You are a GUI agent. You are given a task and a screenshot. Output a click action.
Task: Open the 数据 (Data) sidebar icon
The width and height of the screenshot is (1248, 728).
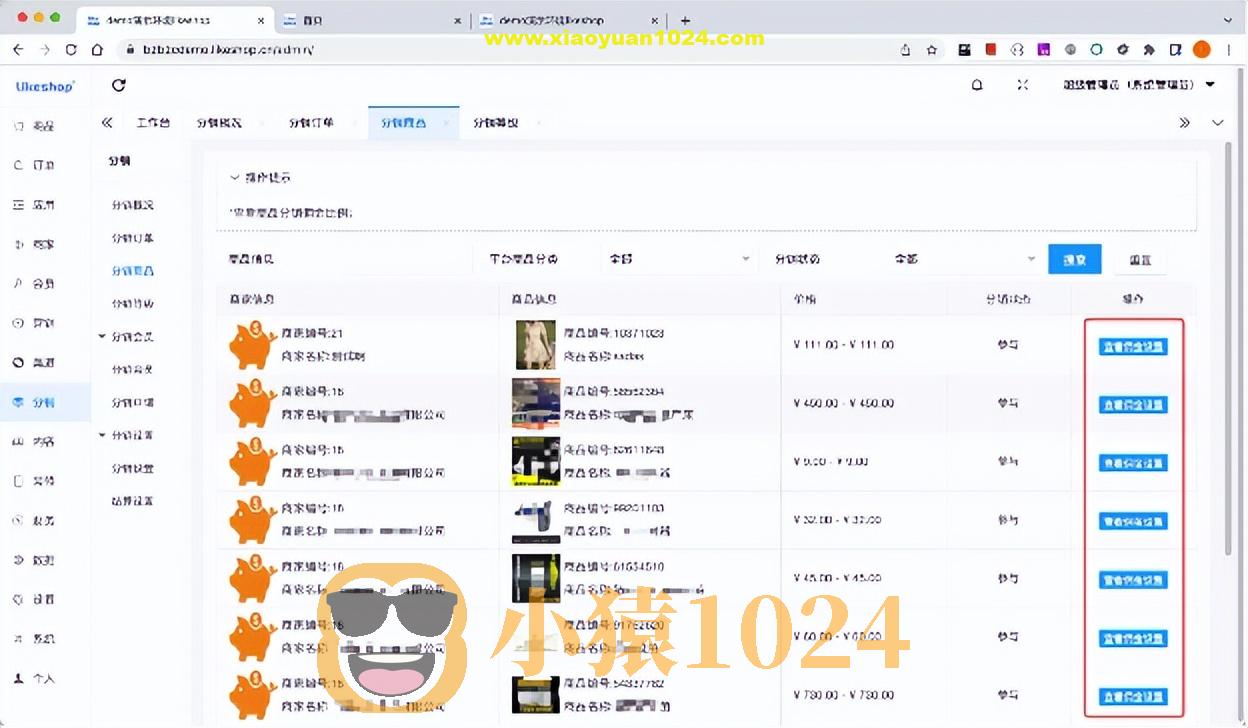pyautogui.click(x=45, y=560)
